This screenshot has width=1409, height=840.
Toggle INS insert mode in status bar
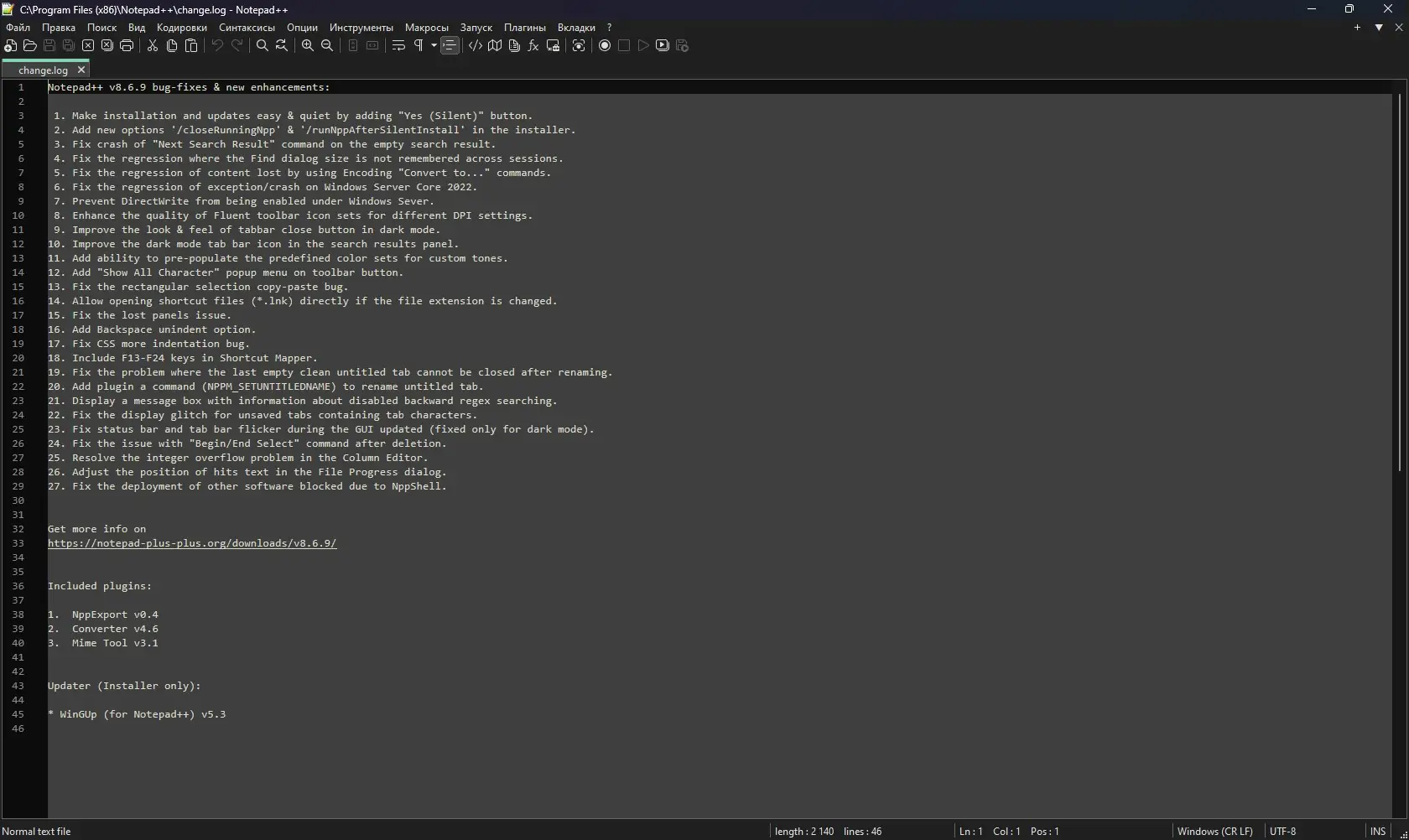pos(1378,832)
